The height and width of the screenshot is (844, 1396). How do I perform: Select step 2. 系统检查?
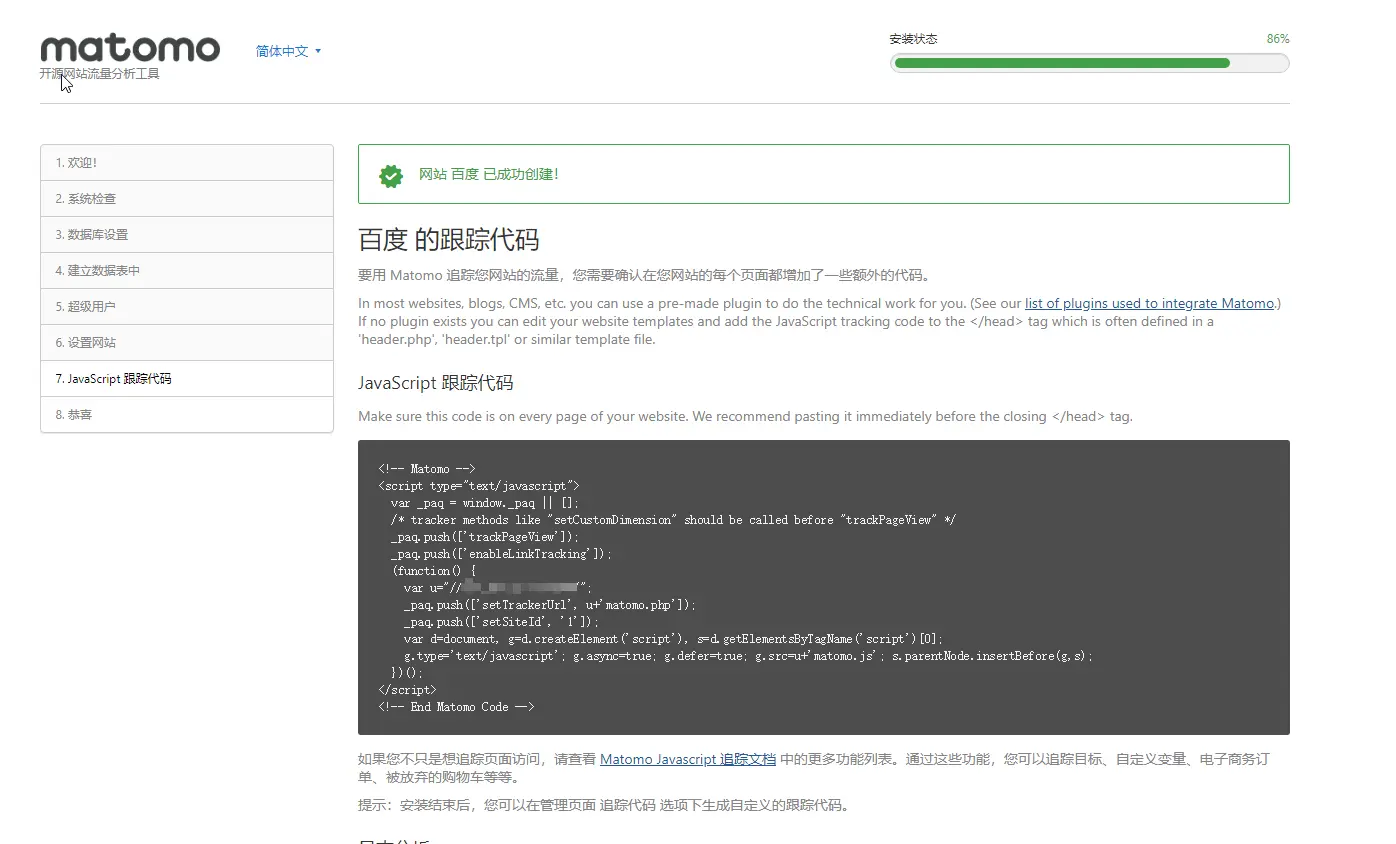pos(187,199)
